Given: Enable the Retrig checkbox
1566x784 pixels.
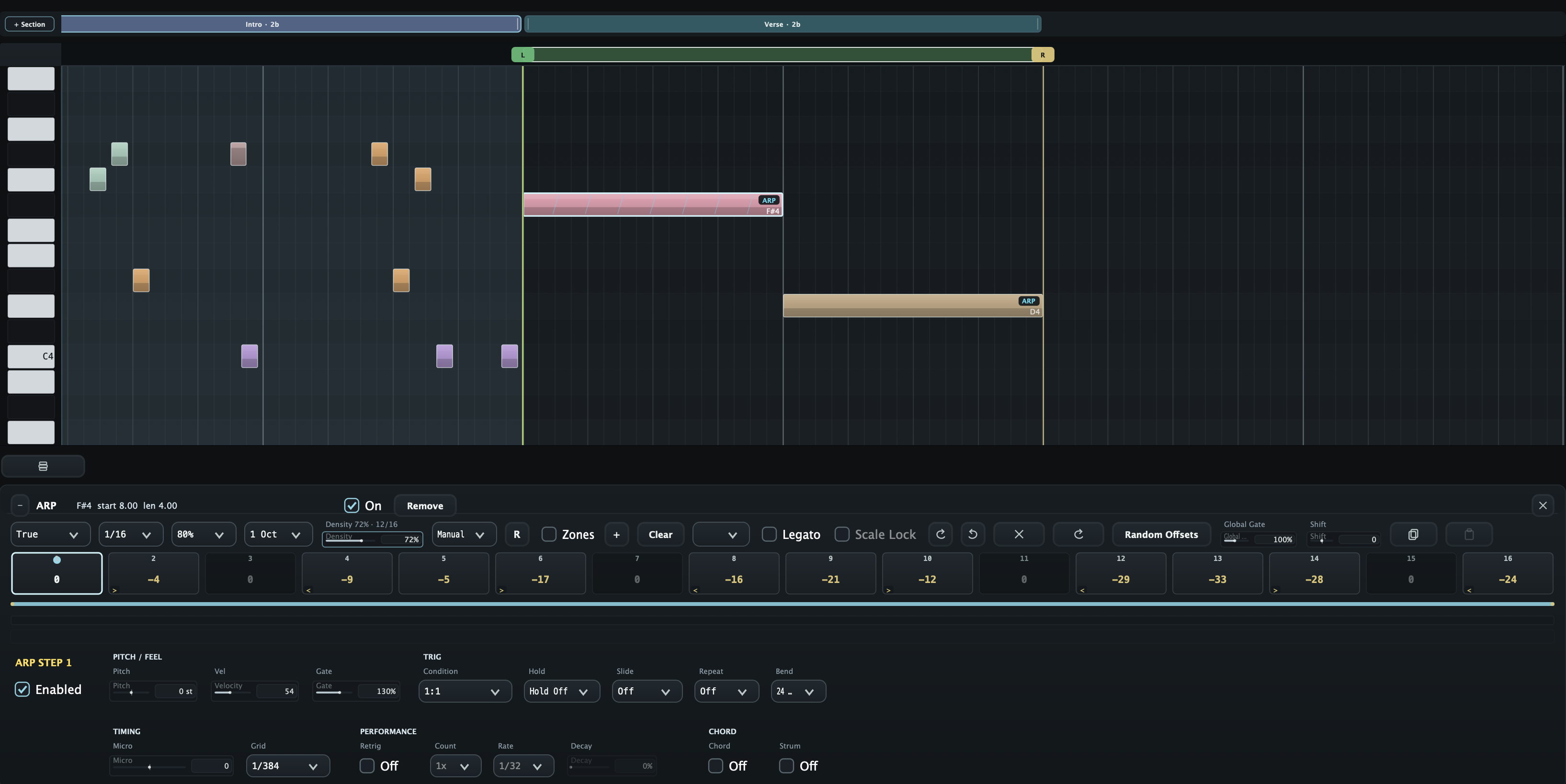Looking at the screenshot, I should point(366,766).
